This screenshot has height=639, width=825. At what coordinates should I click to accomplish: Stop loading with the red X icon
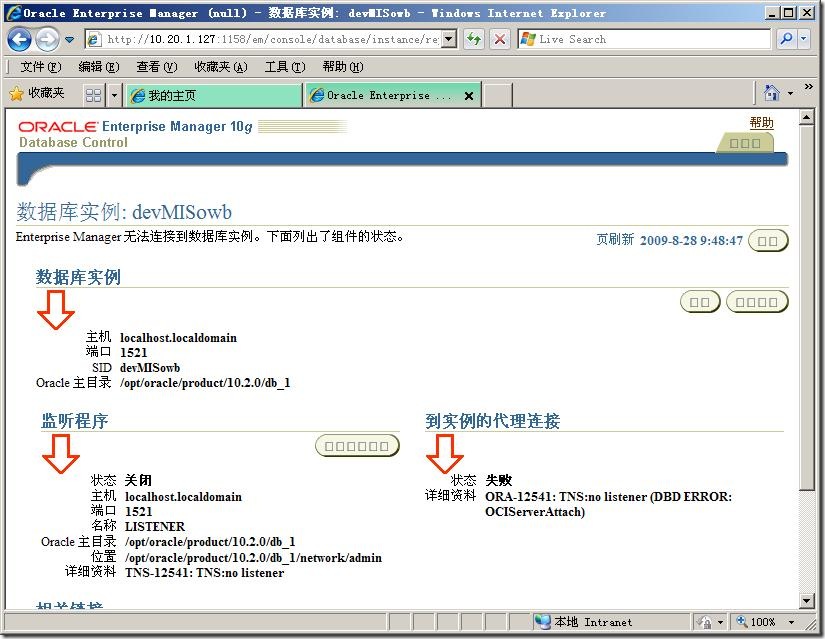[500, 39]
